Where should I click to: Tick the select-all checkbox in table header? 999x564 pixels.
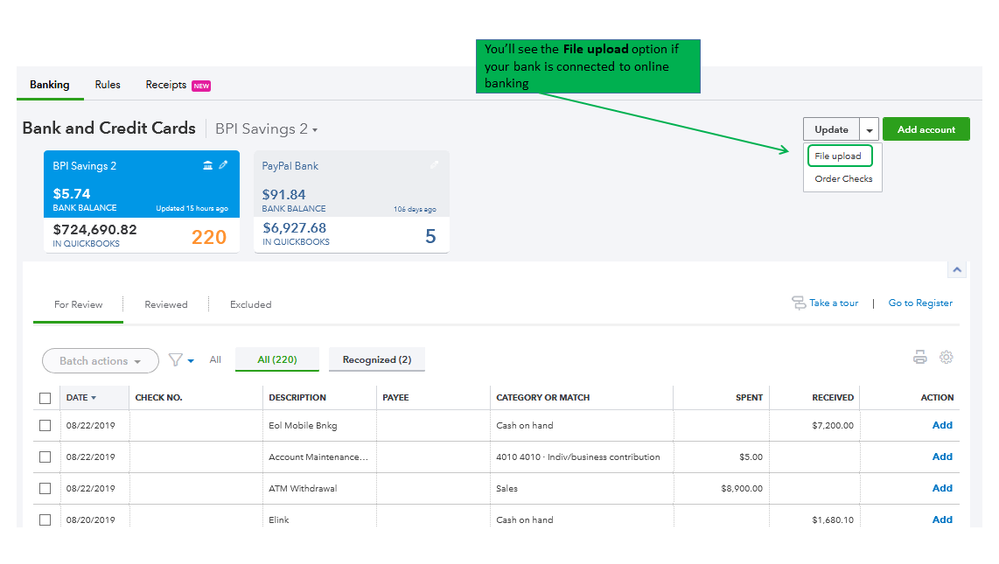click(x=45, y=398)
